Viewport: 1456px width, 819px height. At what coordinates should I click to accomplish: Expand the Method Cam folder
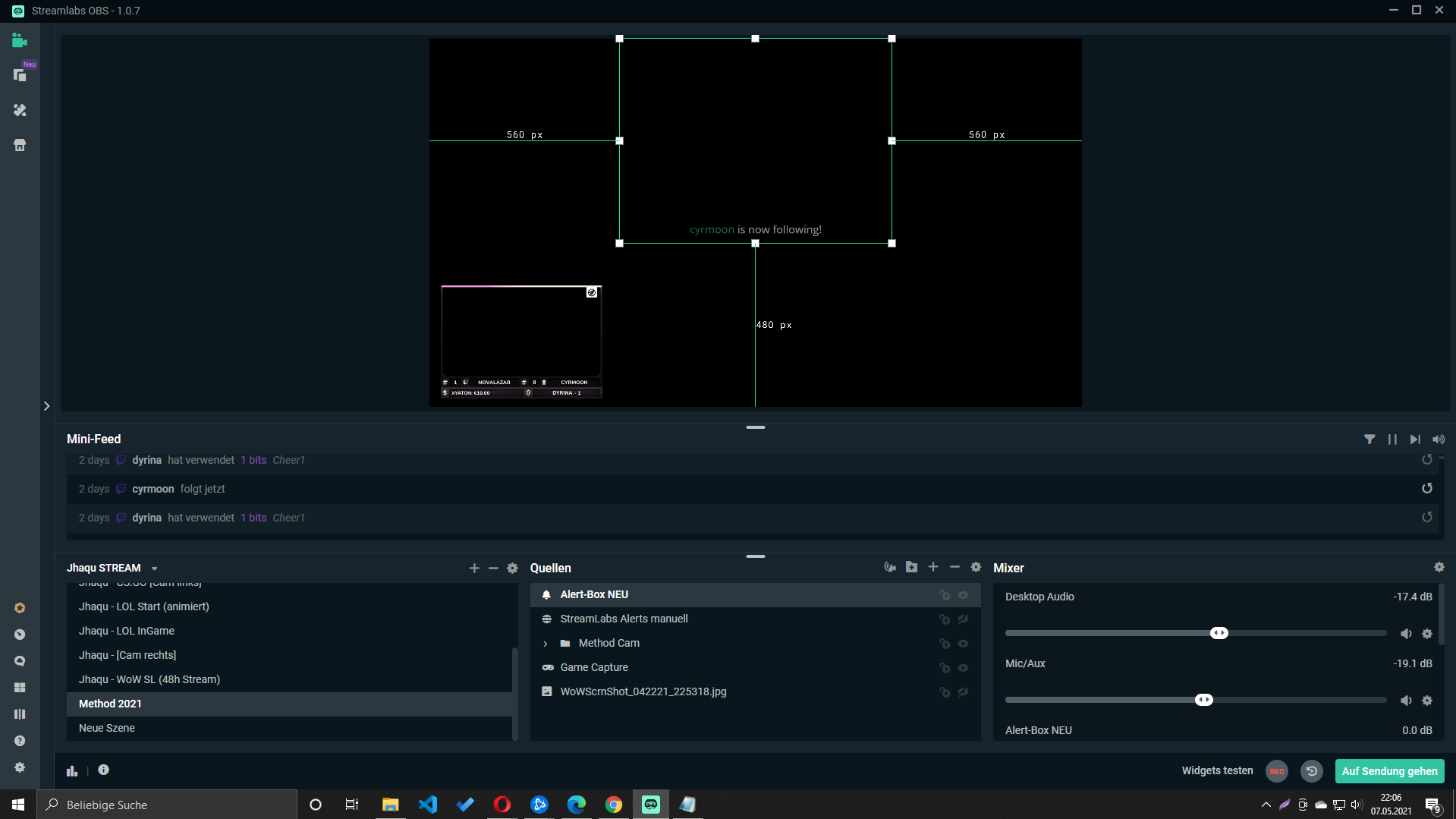545,644
